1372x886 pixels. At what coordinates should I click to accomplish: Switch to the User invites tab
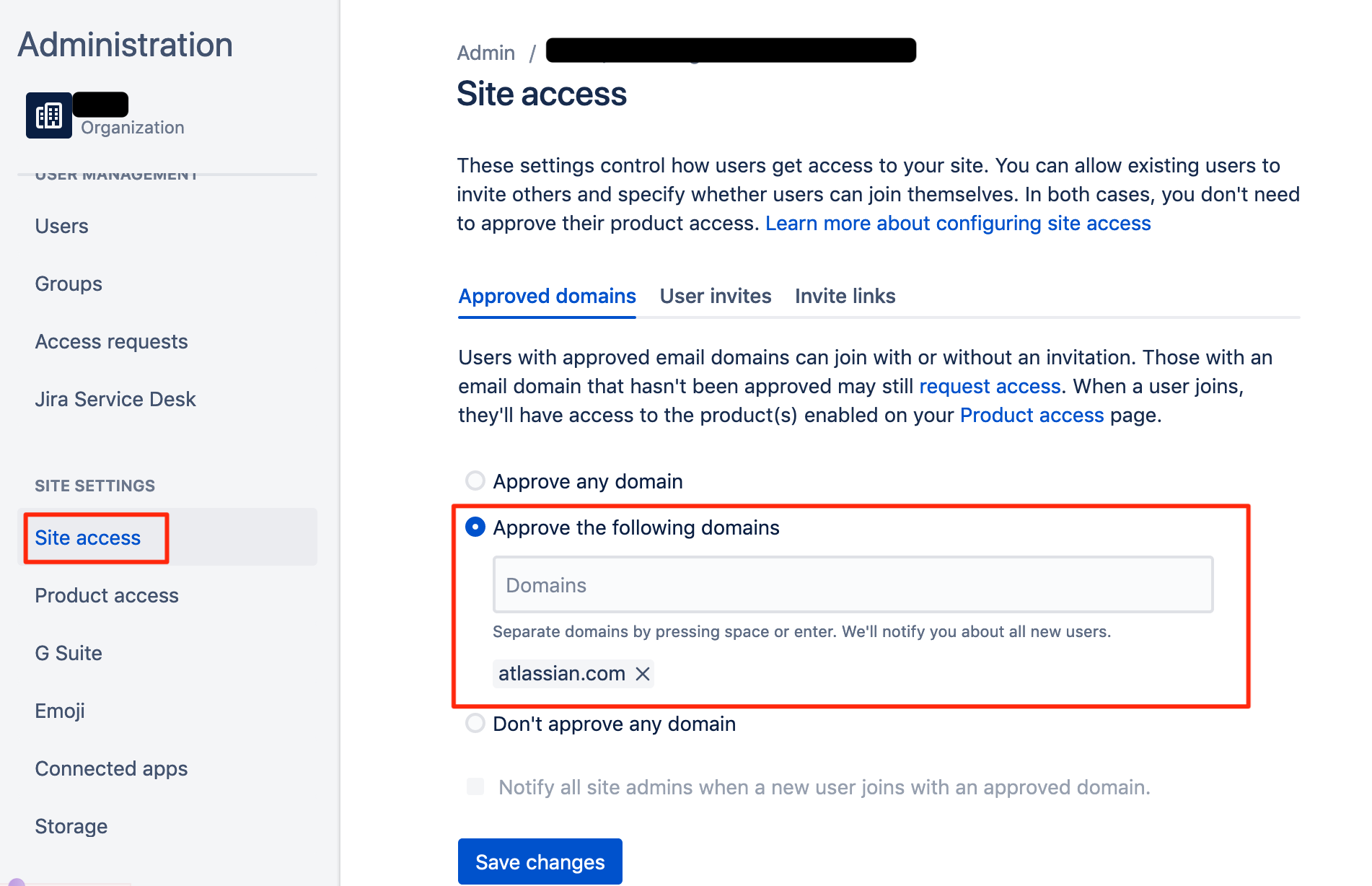click(x=716, y=296)
